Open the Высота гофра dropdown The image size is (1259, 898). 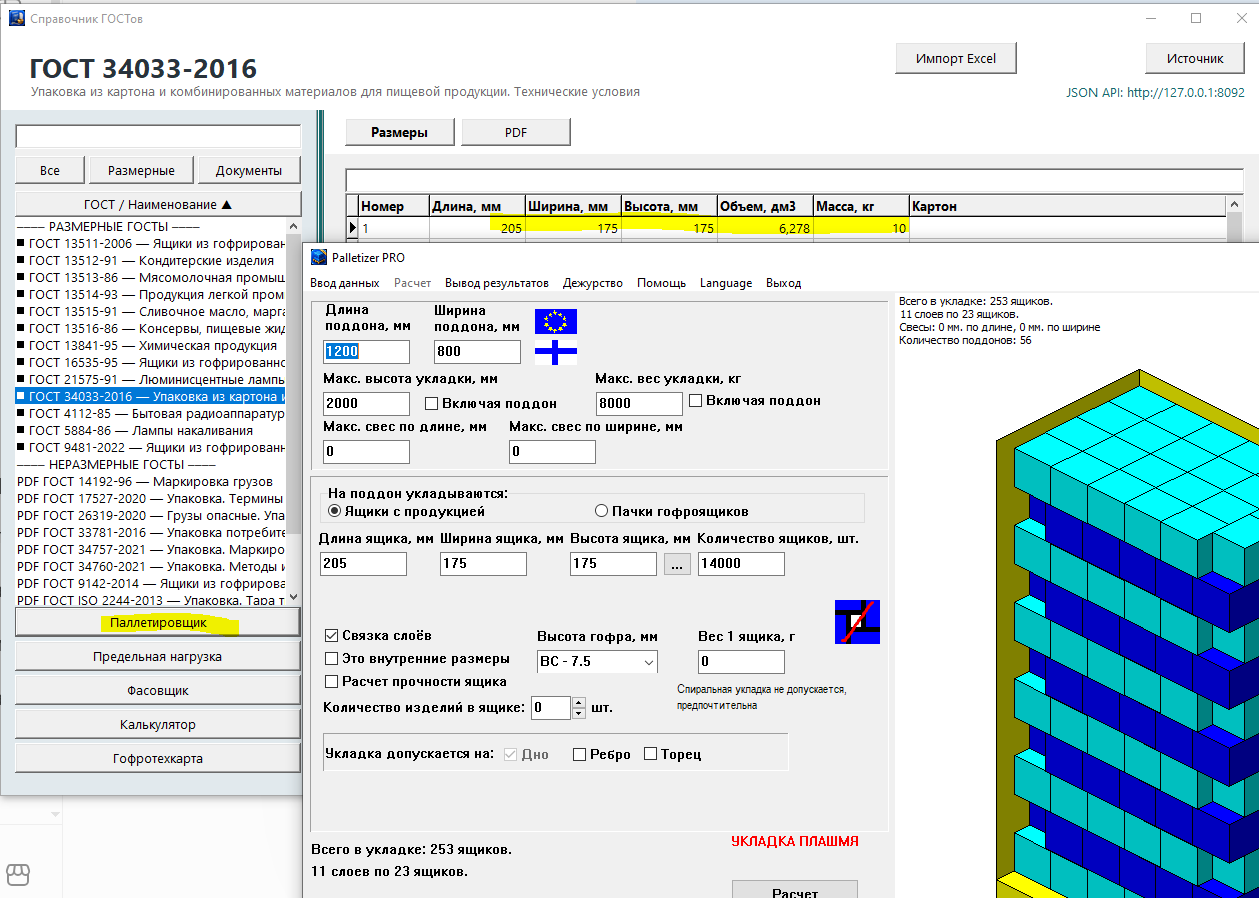(x=649, y=662)
